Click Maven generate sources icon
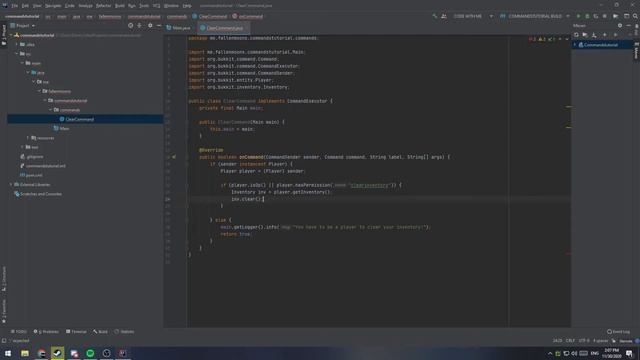Screen dimensions: 640x360 coord(585,35)
